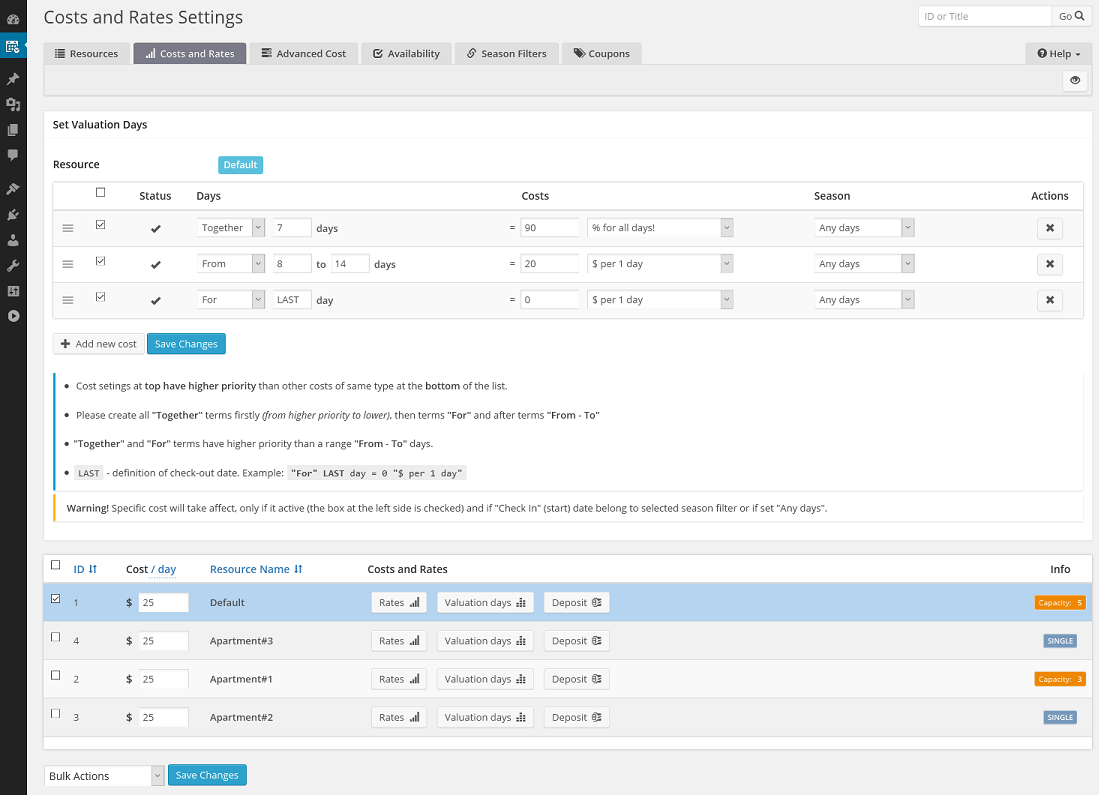Open Rates for the Default resource
This screenshot has height=795, width=1099.
(399, 603)
